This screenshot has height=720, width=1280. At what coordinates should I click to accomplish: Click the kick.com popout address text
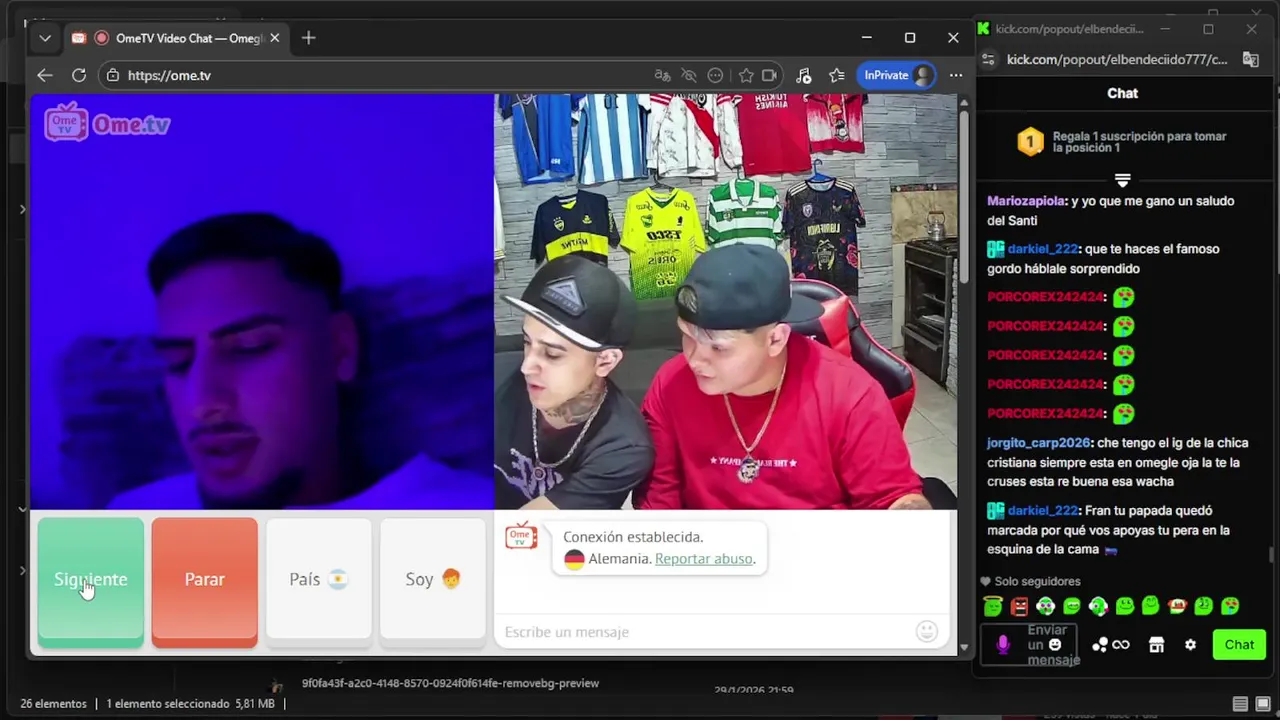tap(1117, 60)
